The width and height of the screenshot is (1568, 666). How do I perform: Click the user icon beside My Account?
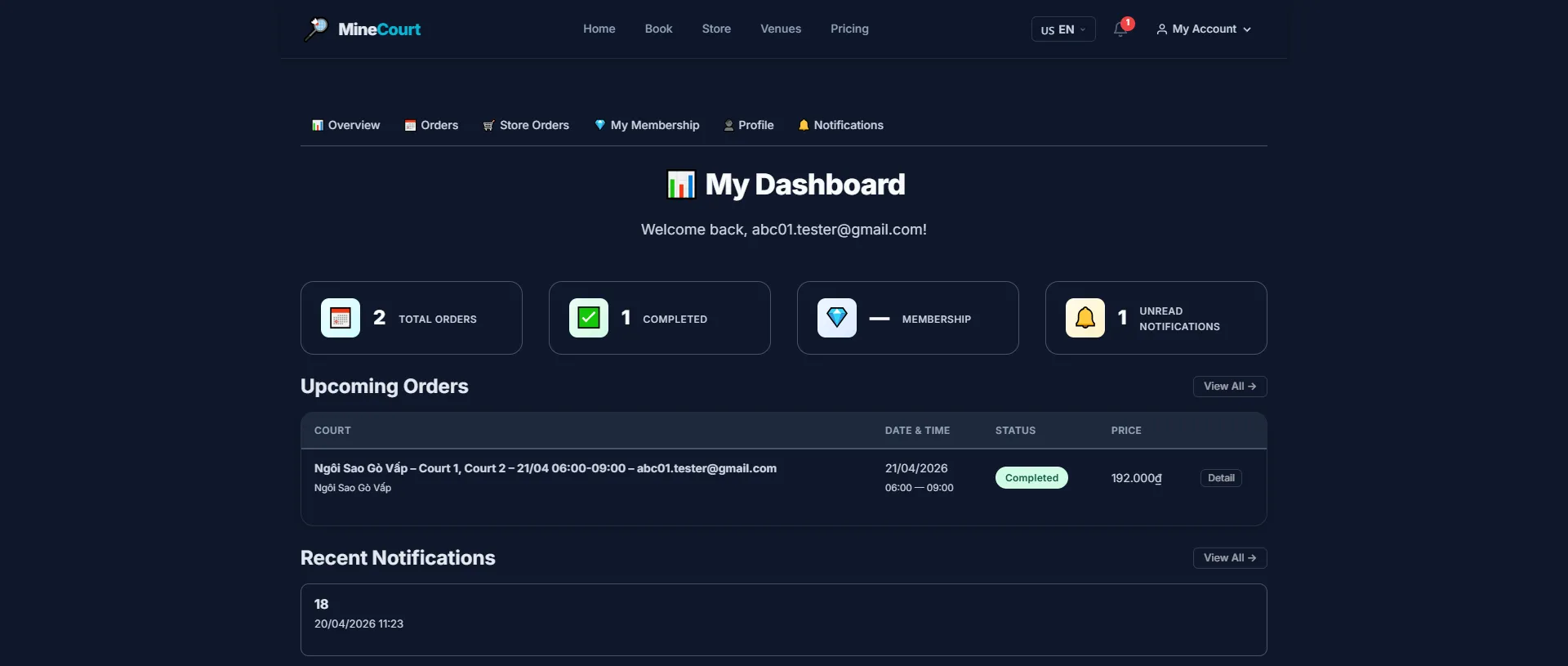(x=1161, y=29)
